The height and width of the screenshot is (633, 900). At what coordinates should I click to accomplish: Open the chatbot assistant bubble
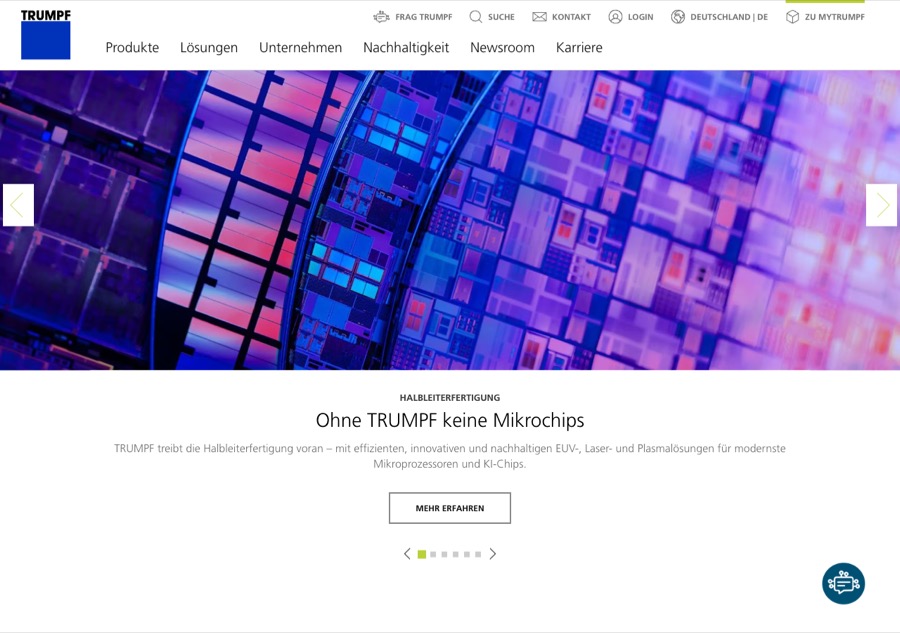pos(843,583)
